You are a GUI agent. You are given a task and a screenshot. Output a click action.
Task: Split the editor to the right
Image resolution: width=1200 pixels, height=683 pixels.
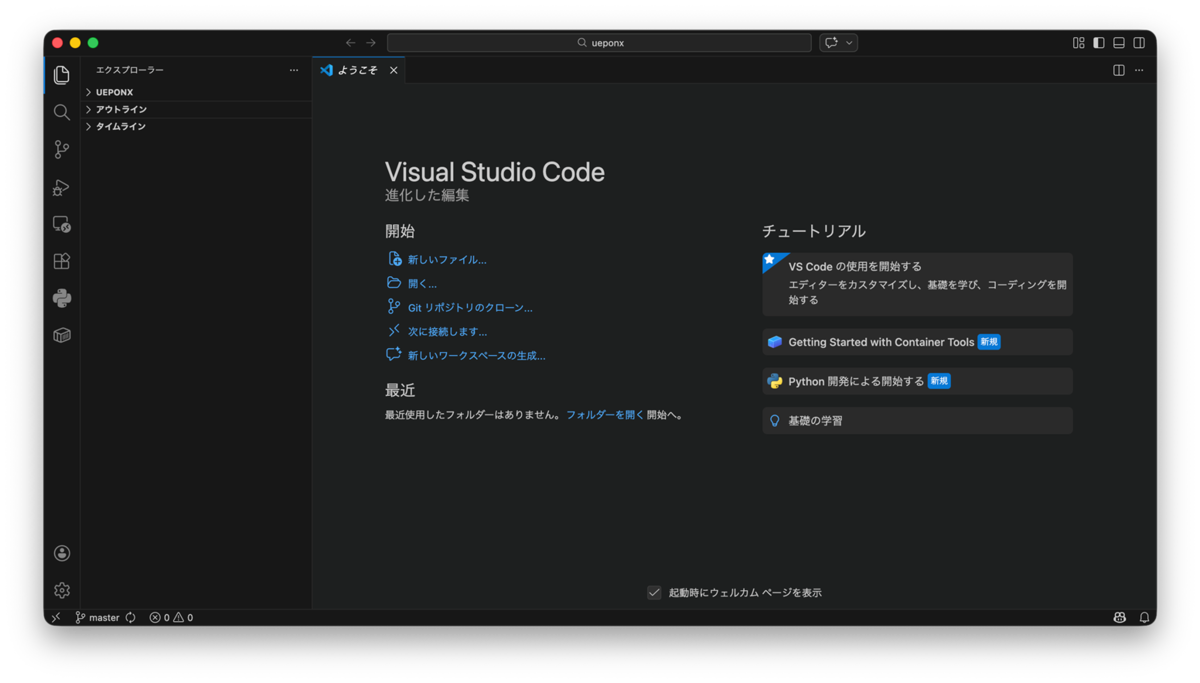1119,70
